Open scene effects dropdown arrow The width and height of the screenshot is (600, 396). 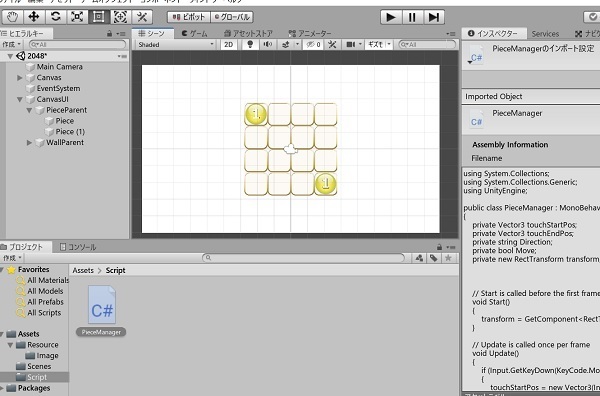point(297,45)
